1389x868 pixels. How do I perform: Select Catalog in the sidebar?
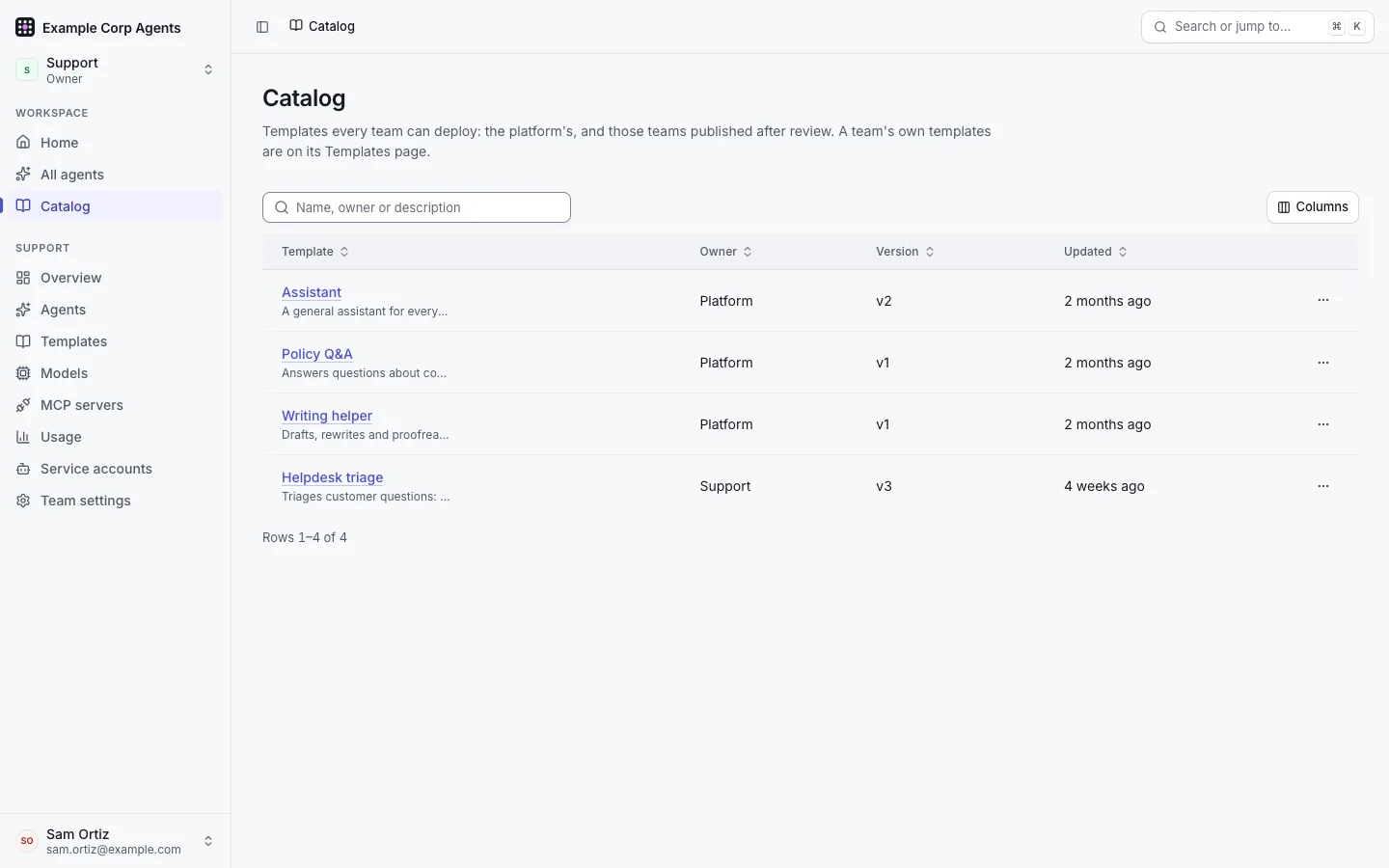(116, 206)
